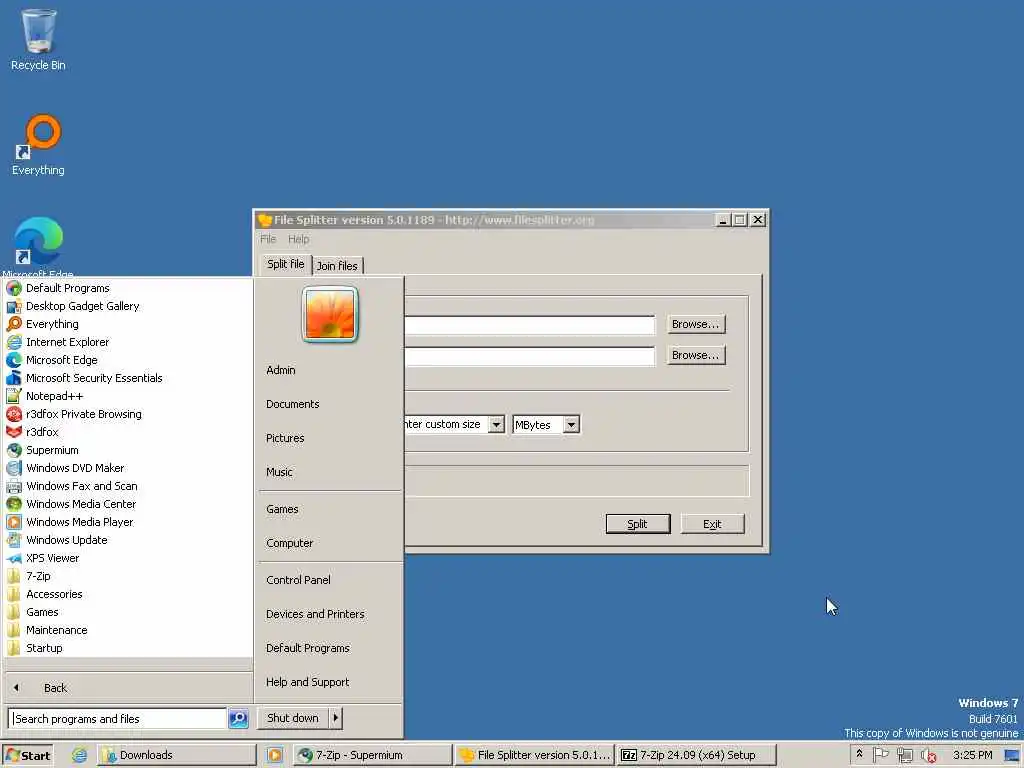Viewport: 1024px width, 768px height.
Task: Click the user account picture in Start menu
Action: point(330,314)
